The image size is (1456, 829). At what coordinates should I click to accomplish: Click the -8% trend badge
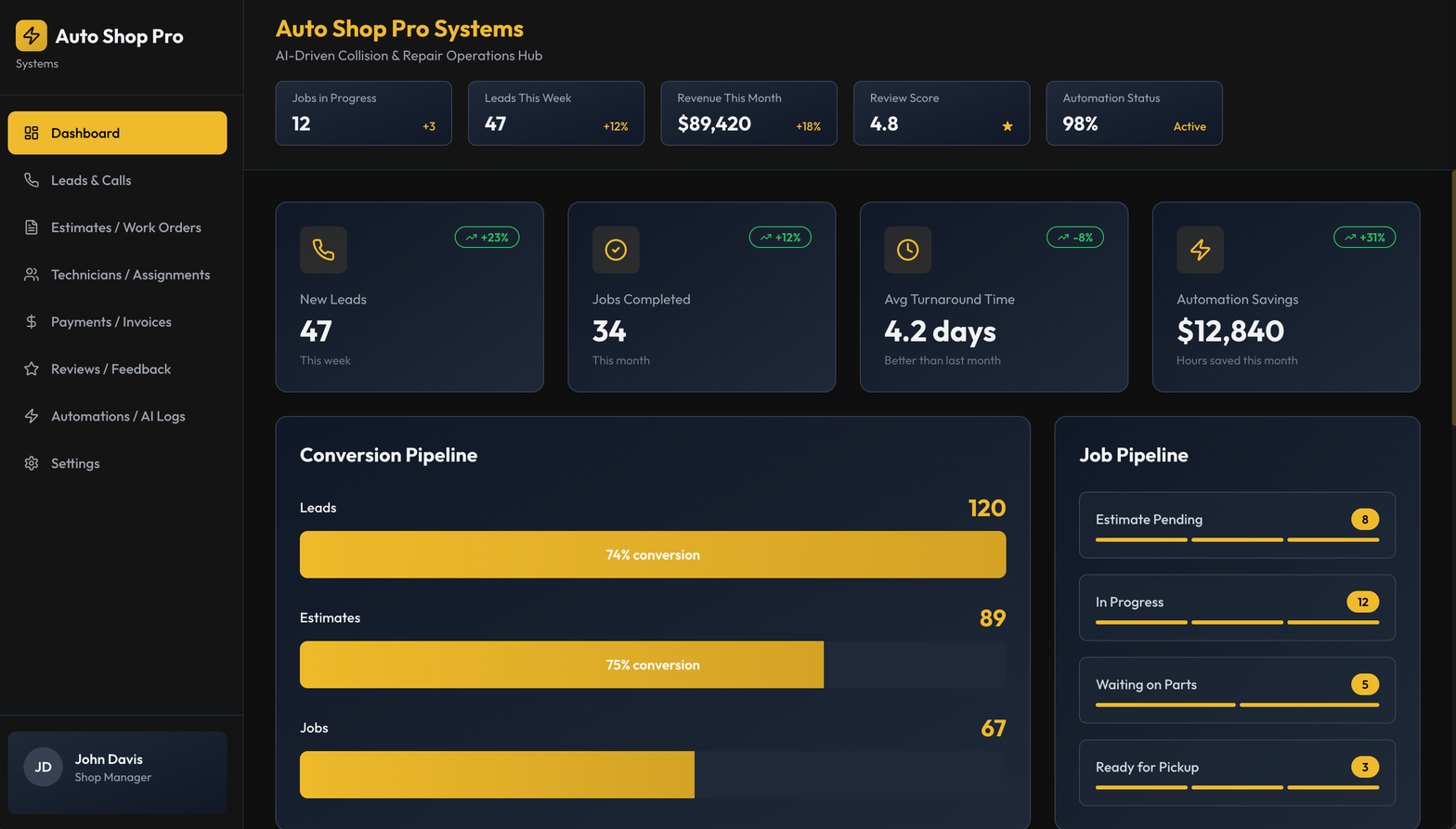[1075, 238]
